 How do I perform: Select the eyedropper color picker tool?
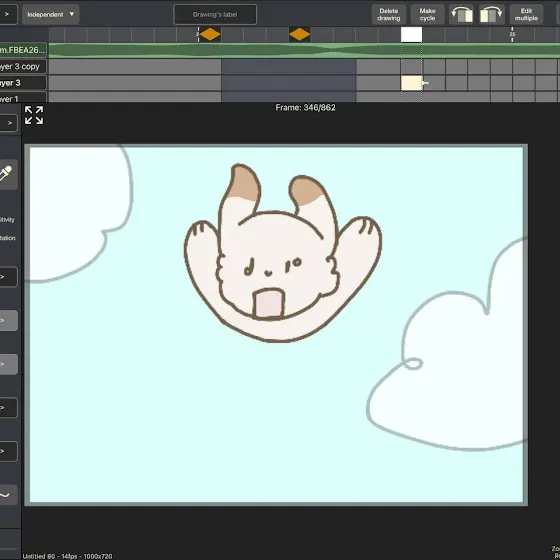6,174
